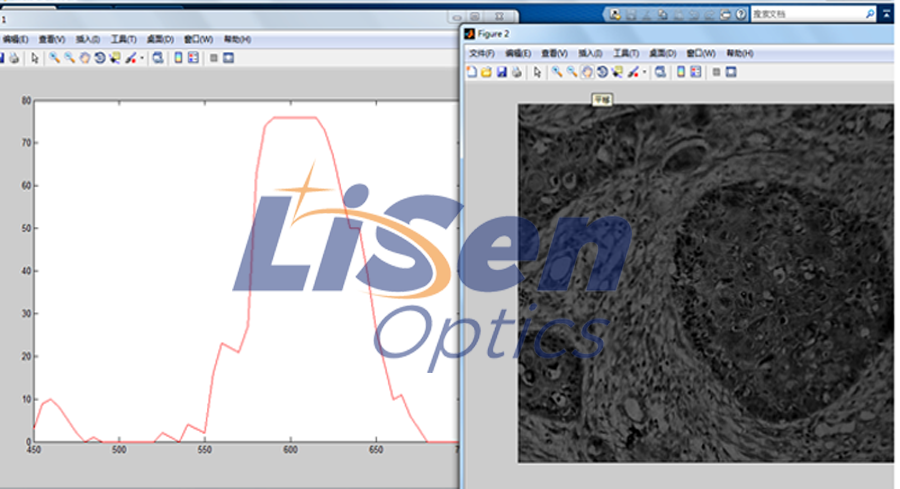Select Pan hand tool in Figure 1
The width and height of the screenshot is (900, 489).
[x=84, y=58]
